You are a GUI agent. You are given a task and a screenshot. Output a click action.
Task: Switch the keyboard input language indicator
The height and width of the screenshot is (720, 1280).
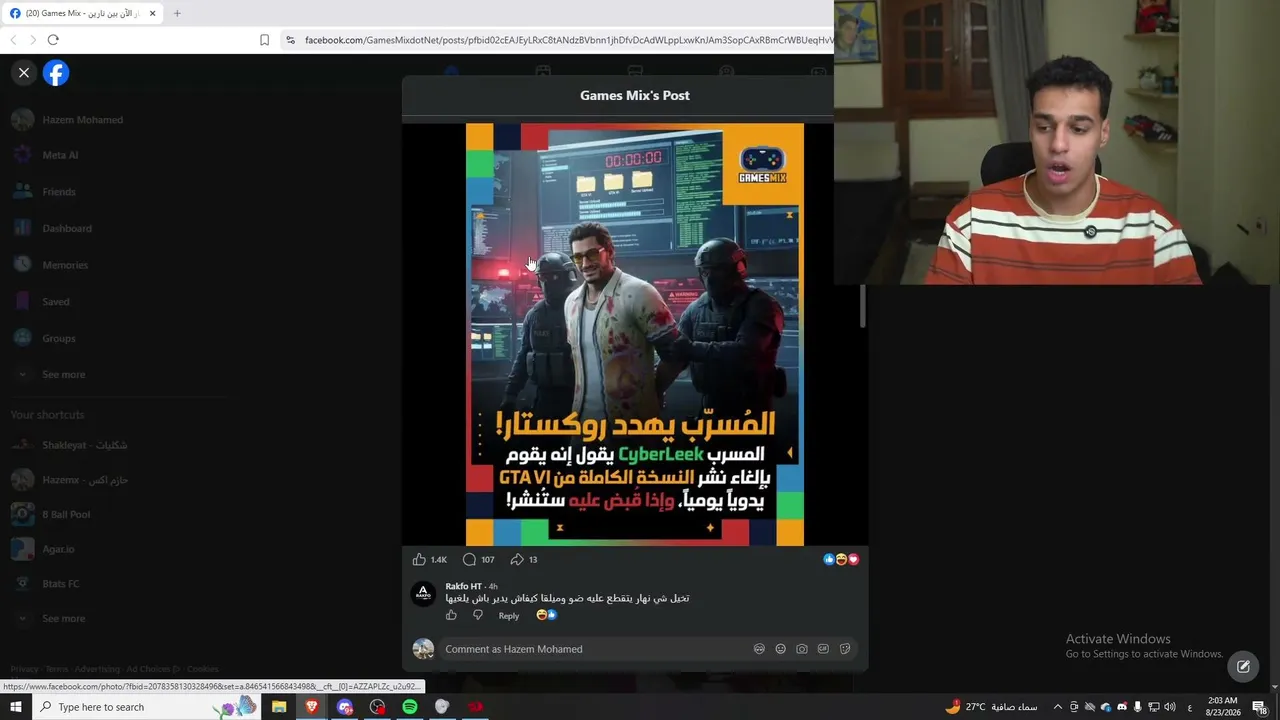[1189, 707]
